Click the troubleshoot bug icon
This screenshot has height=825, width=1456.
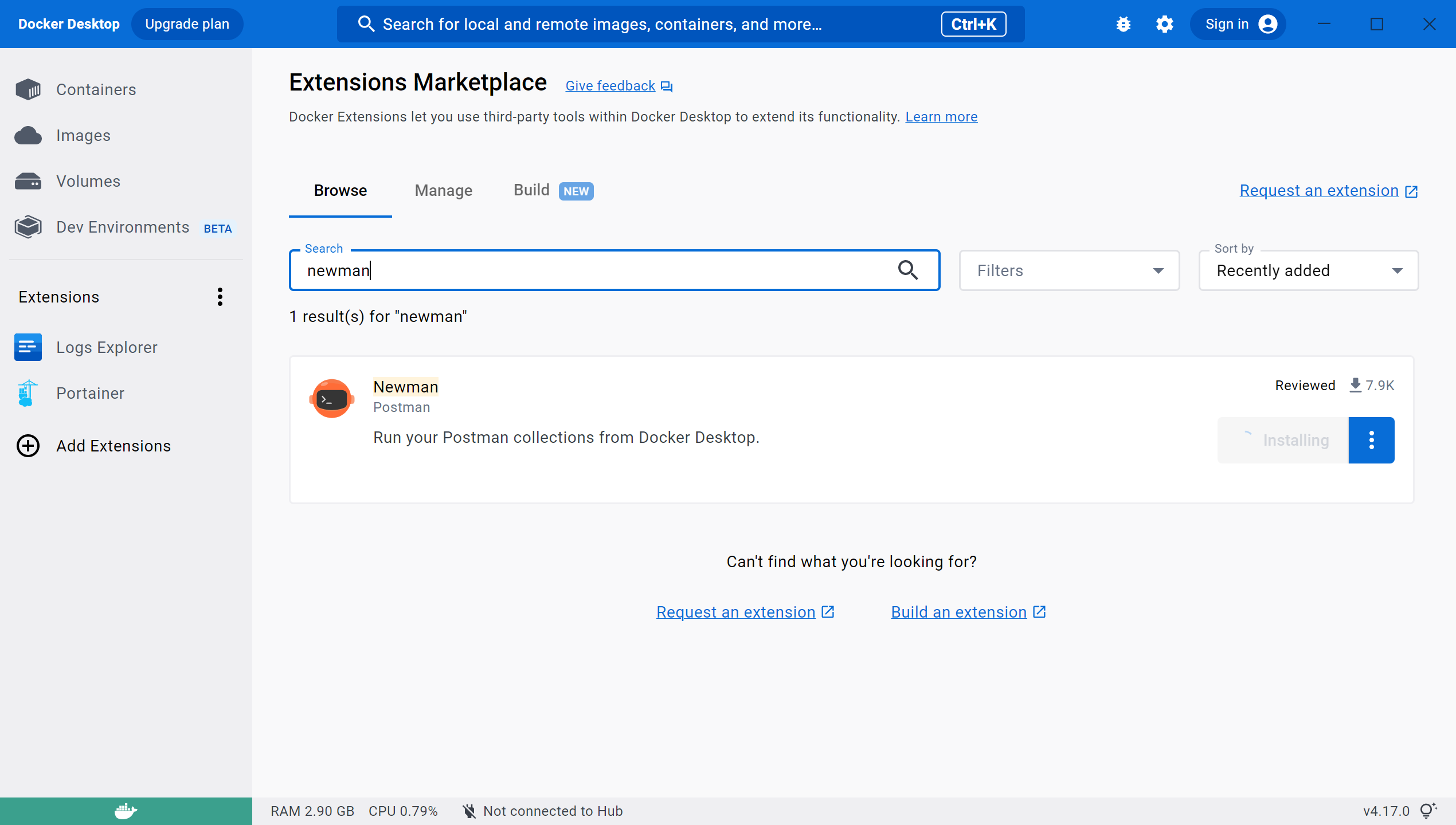1123,24
